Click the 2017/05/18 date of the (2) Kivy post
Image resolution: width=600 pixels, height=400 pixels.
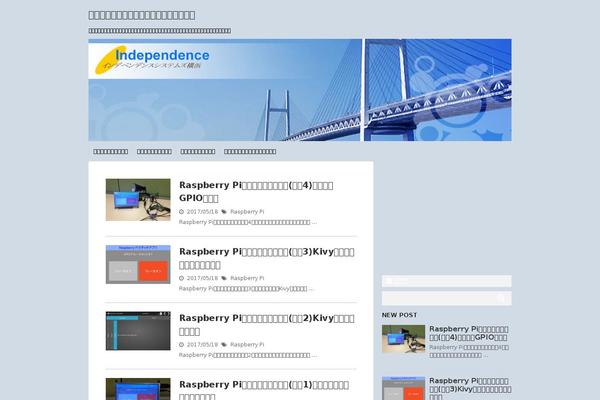(202, 345)
